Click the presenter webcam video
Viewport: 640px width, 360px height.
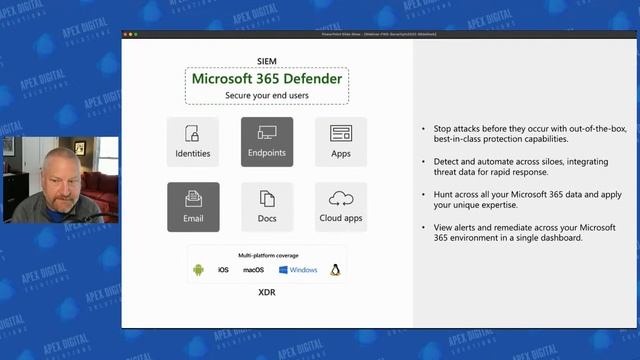(61, 180)
